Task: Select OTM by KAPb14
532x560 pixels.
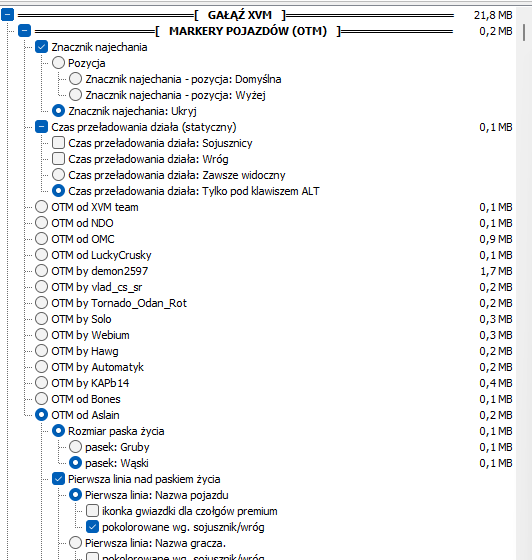Action: pos(41,382)
